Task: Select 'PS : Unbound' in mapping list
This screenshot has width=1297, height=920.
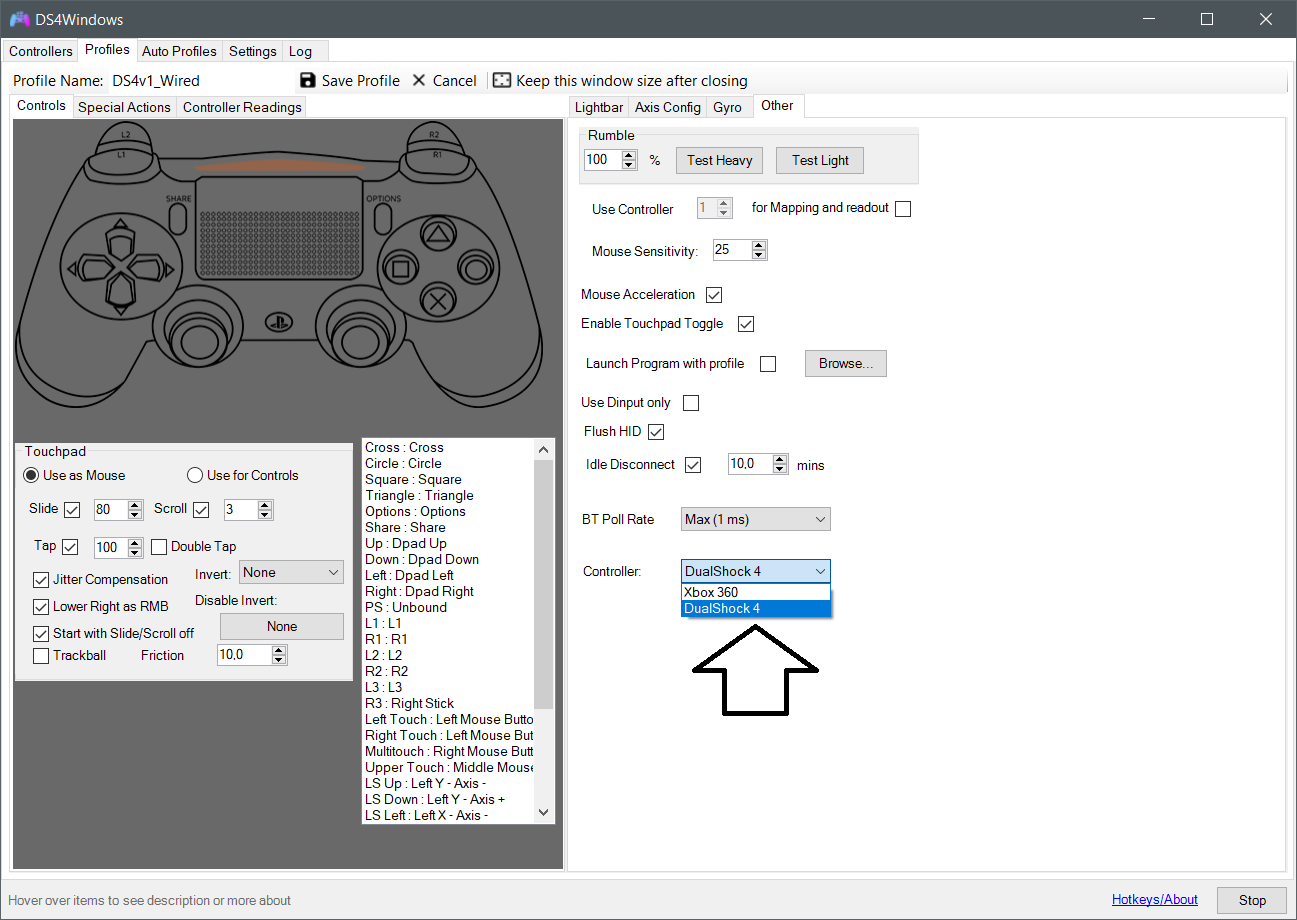Action: (x=448, y=607)
